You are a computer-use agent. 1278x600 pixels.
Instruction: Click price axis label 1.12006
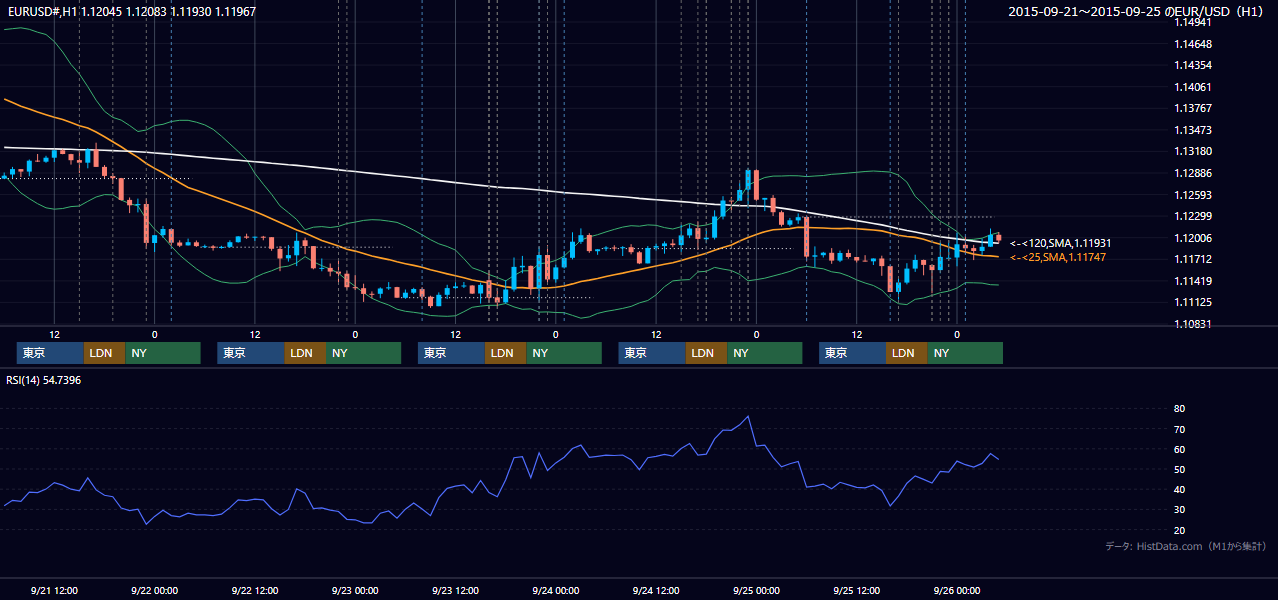pyautogui.click(x=1193, y=238)
